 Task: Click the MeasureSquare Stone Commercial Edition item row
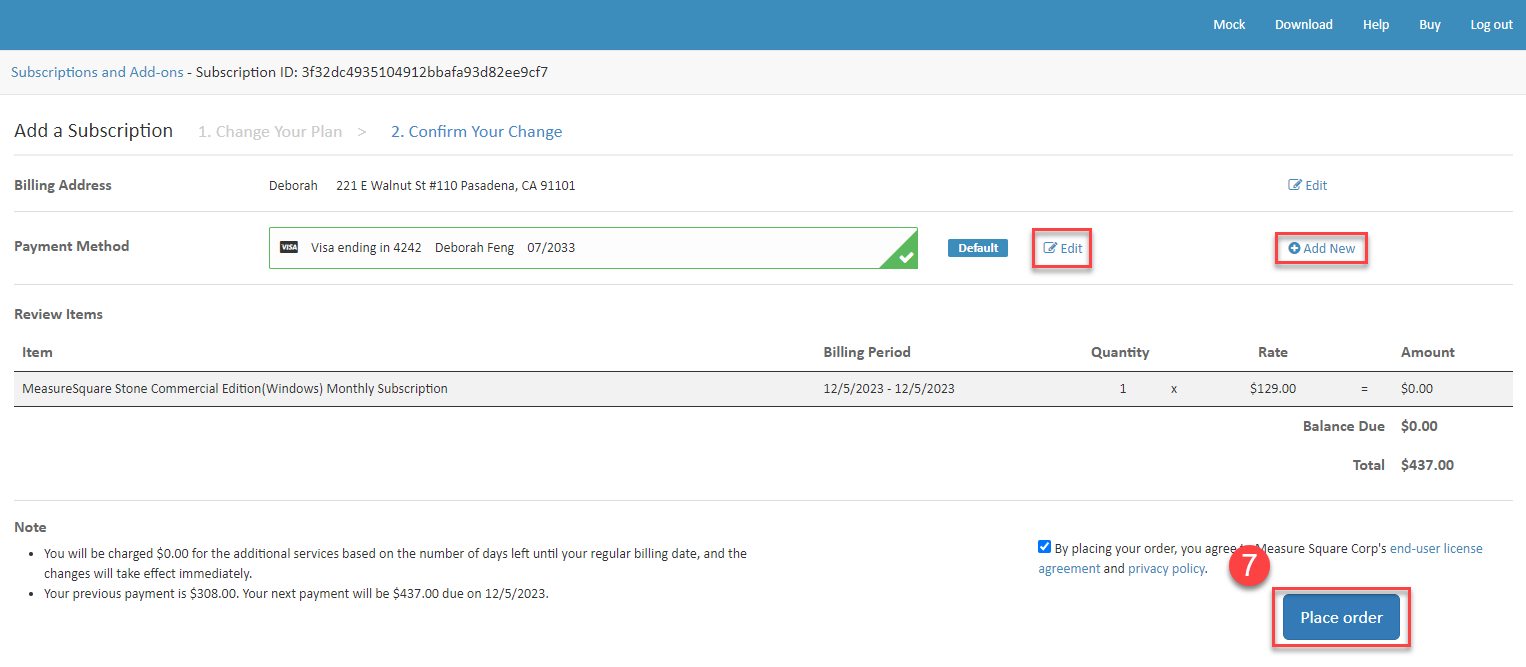pyautogui.click(x=763, y=389)
